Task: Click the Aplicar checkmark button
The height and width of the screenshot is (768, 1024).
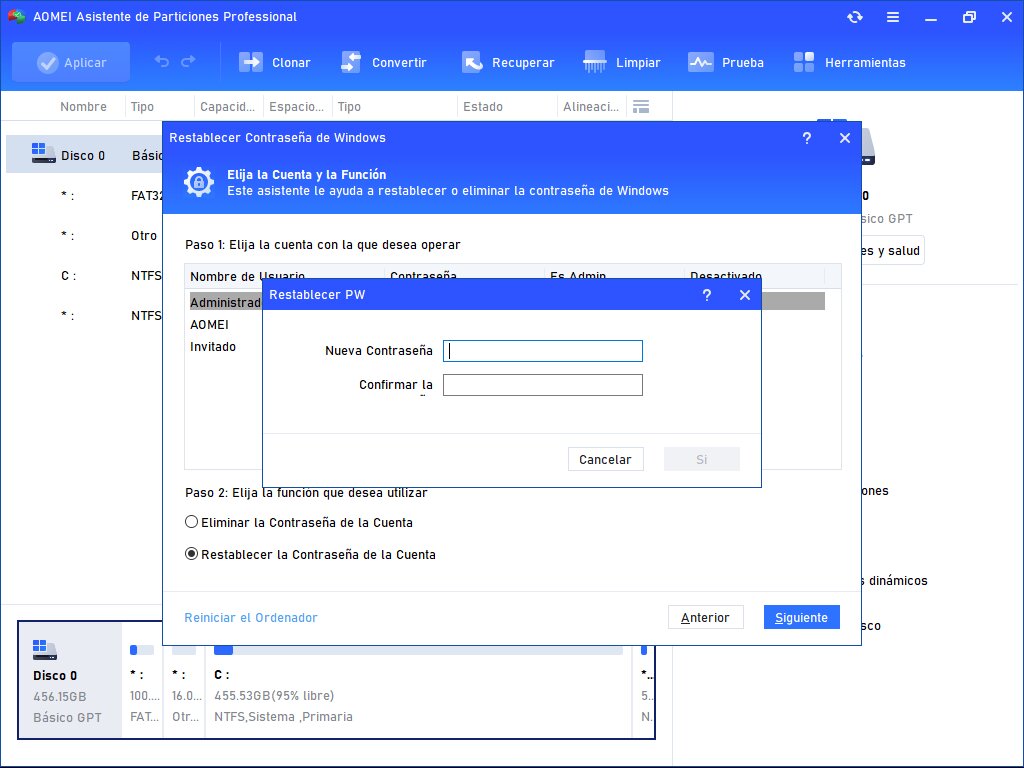Action: point(71,63)
